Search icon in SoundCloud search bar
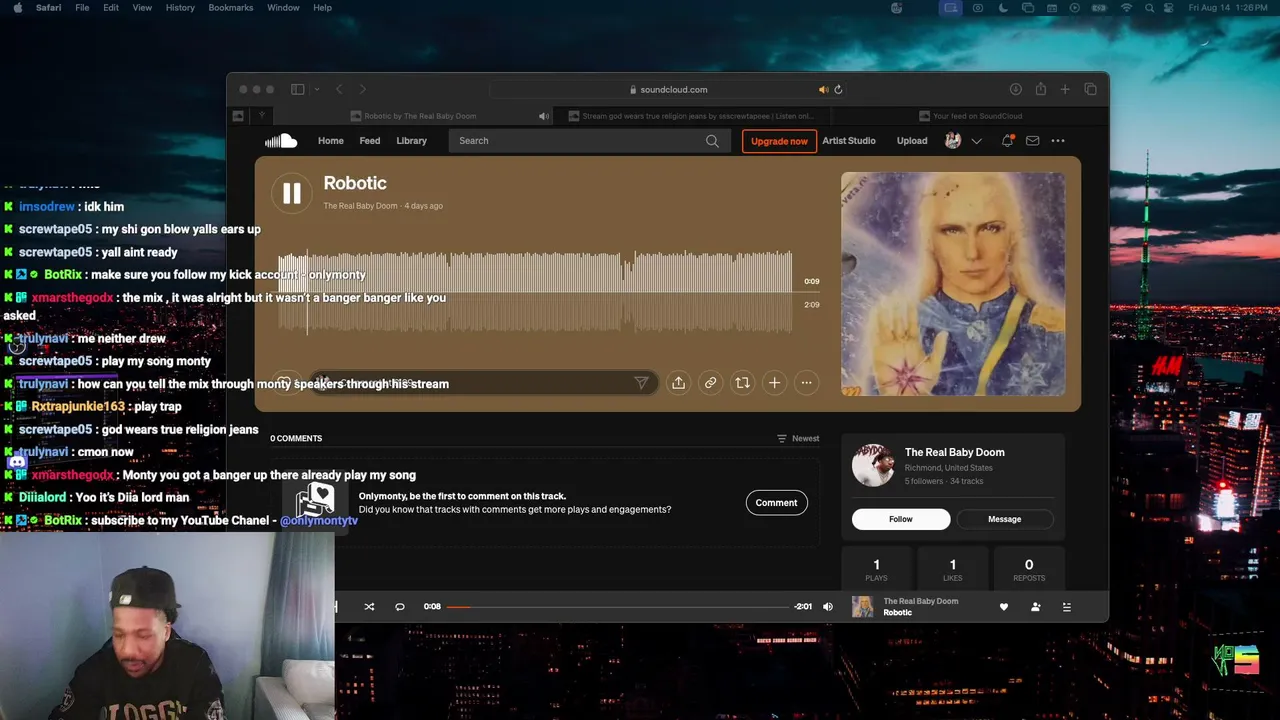Viewport: 1280px width, 720px height. pyautogui.click(x=712, y=141)
